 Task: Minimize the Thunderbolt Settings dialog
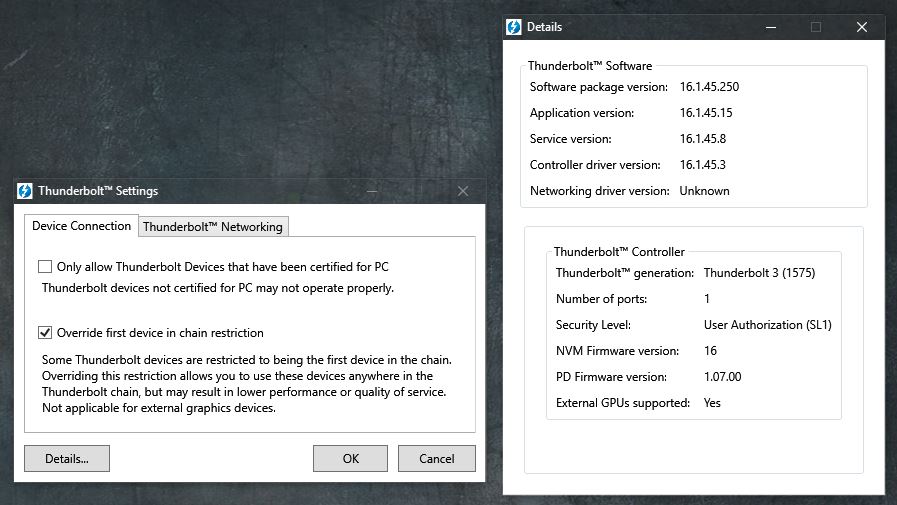(371, 191)
